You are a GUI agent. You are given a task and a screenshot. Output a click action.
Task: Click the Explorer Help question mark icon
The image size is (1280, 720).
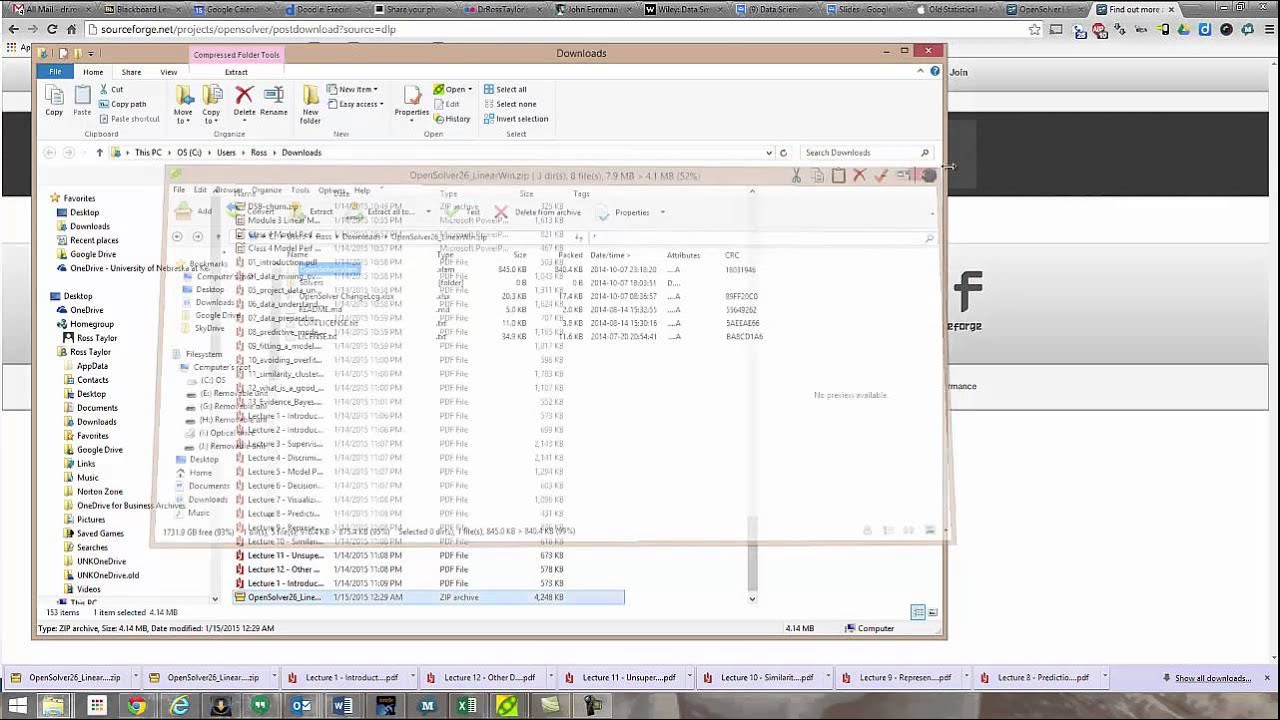click(935, 72)
